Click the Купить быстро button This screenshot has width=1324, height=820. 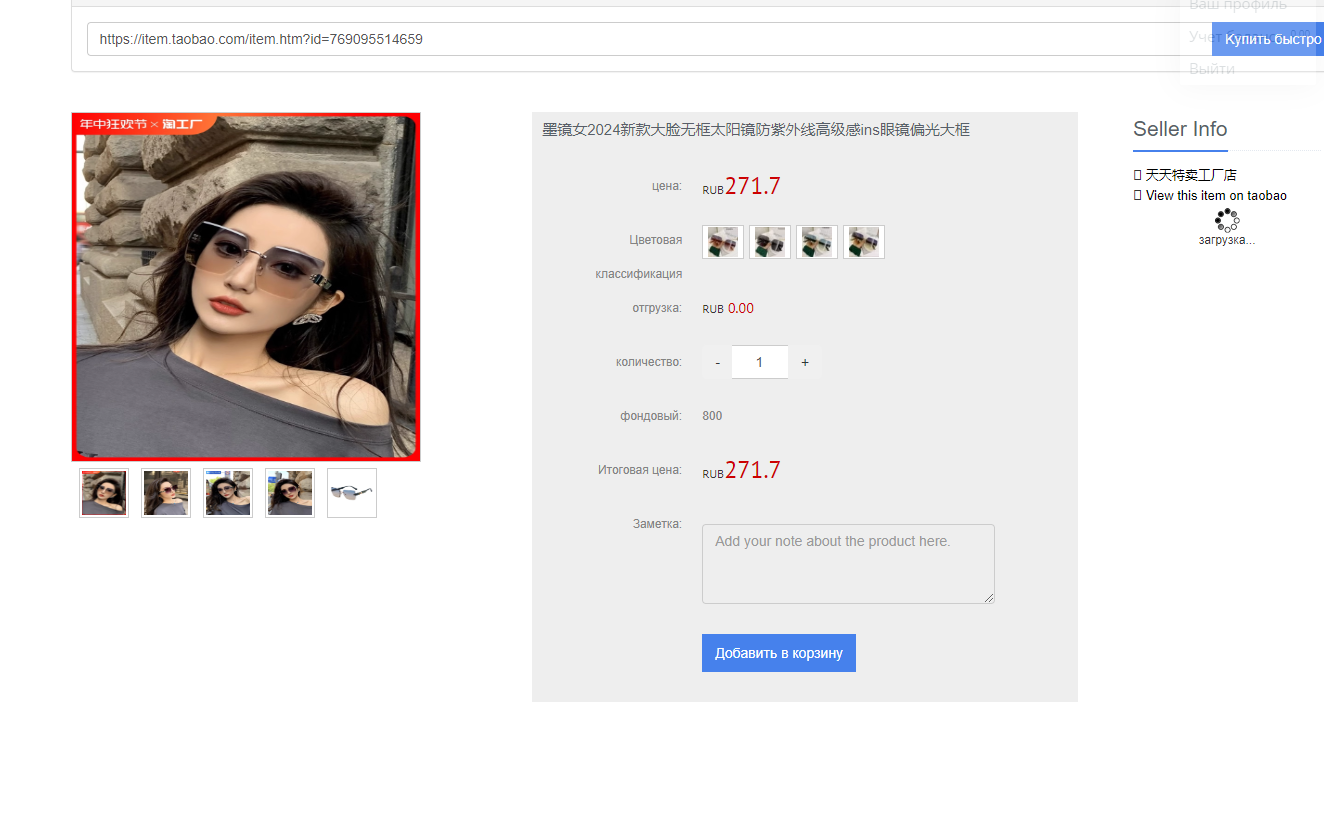[x=1268, y=39]
